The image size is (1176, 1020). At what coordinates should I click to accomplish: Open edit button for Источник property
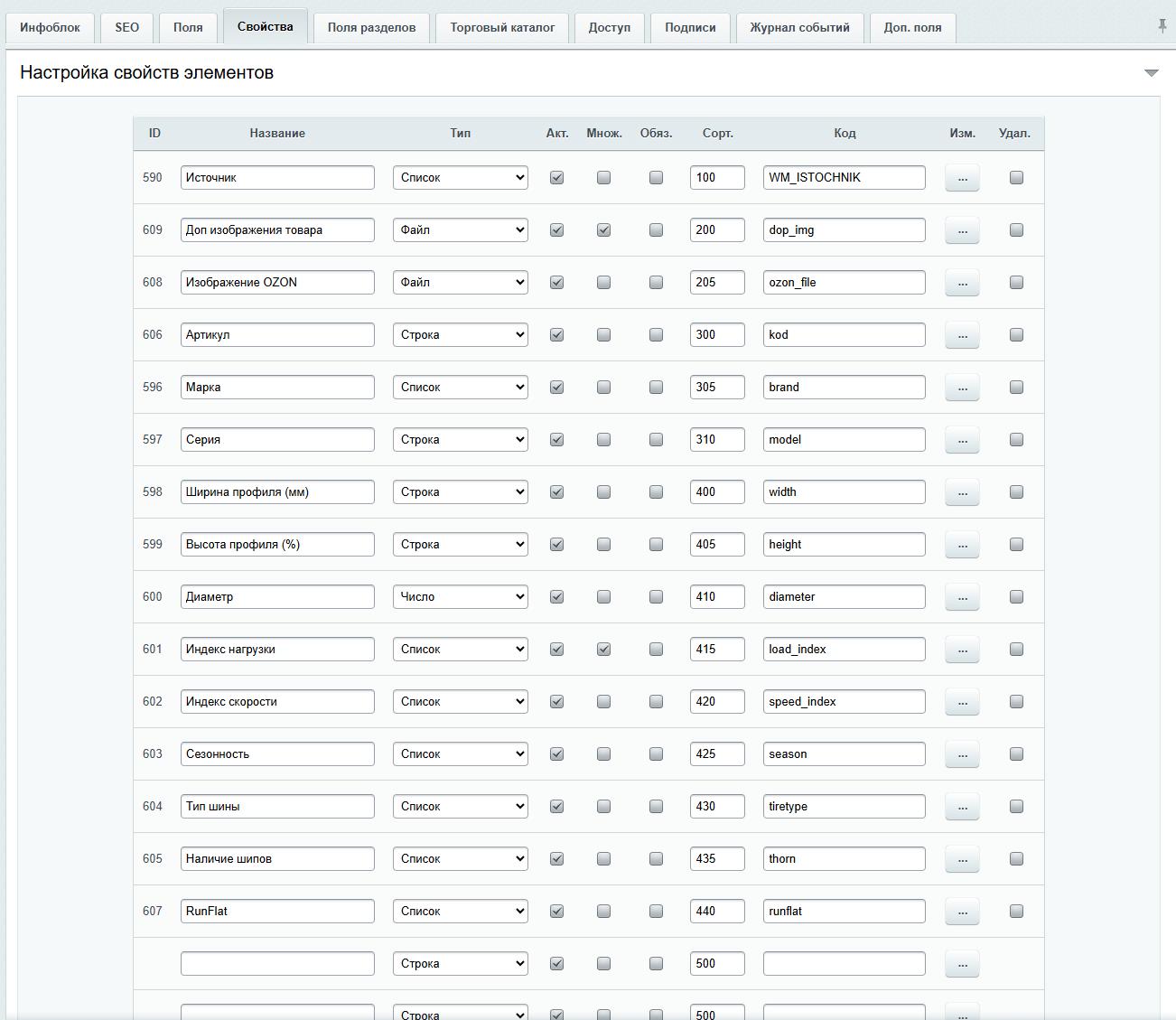coord(962,178)
